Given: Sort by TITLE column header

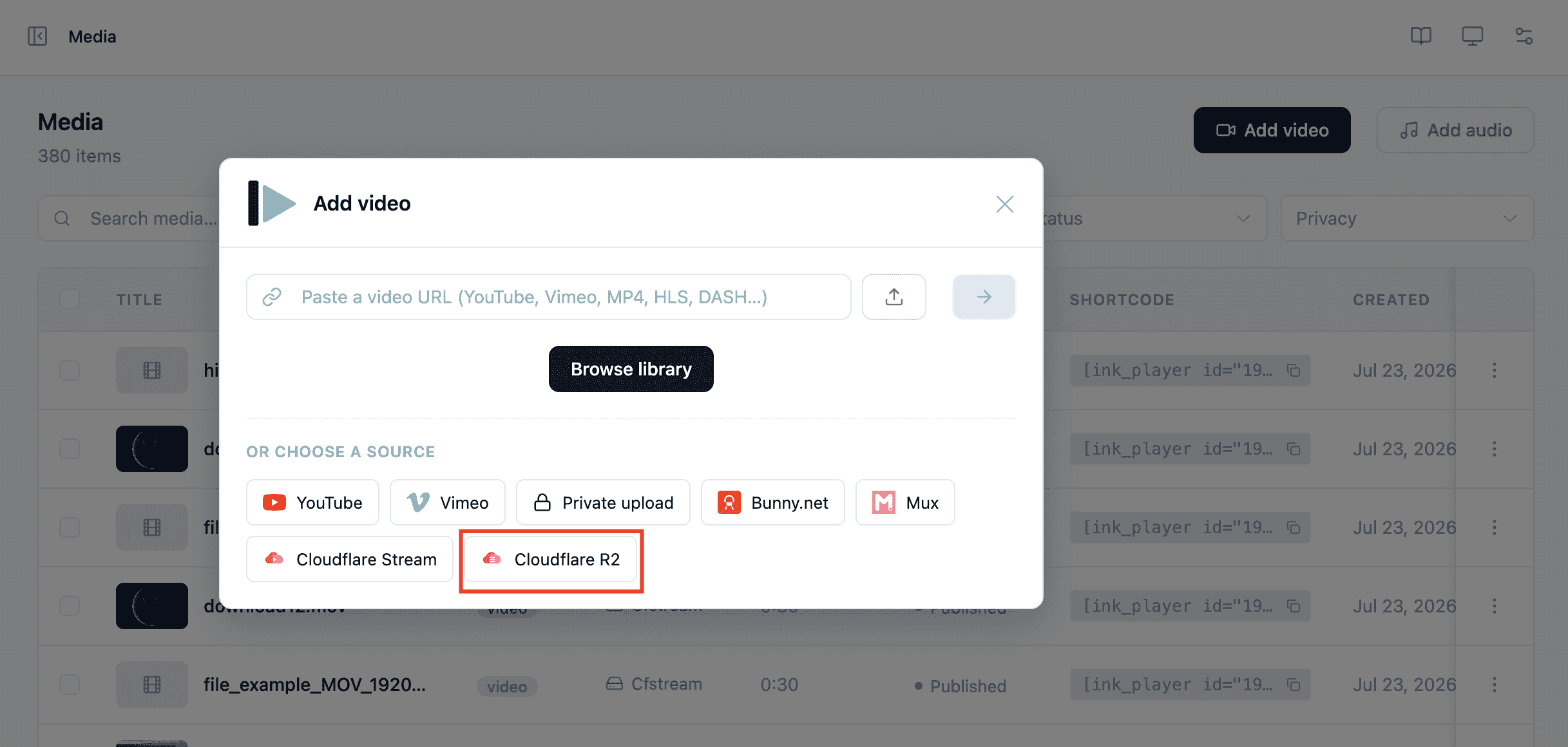Looking at the screenshot, I should pos(139,299).
